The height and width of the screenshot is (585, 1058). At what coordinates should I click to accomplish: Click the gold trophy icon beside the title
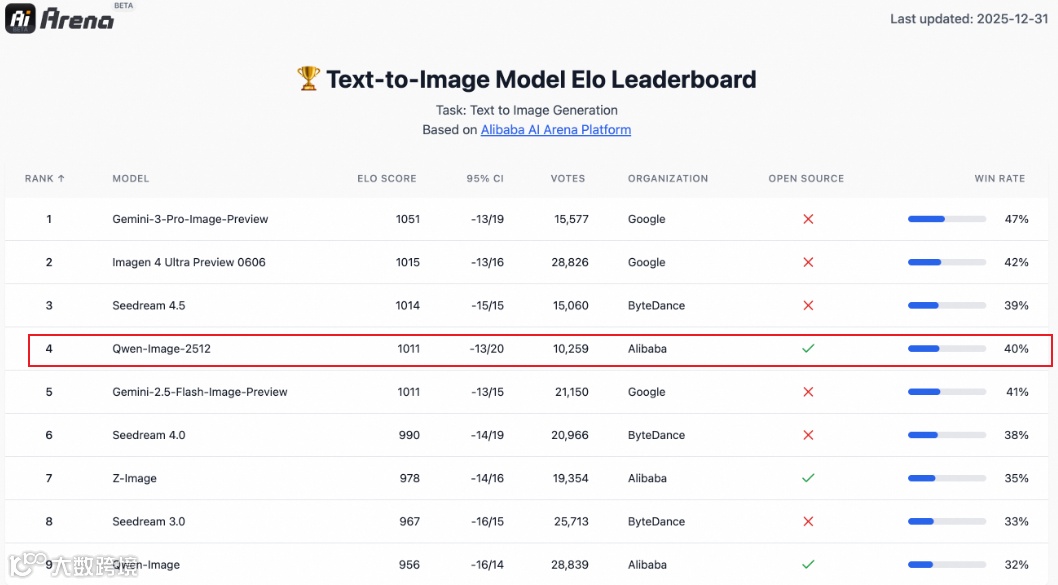308,78
